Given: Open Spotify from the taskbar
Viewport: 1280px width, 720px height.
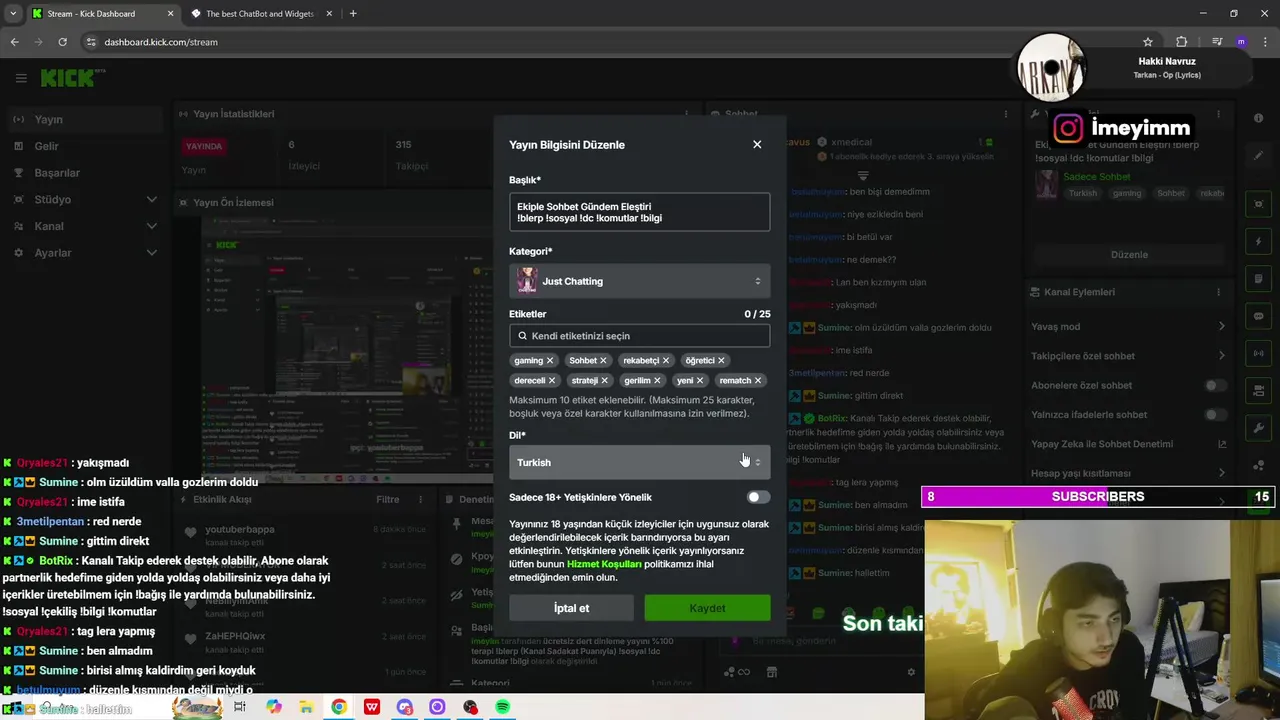Looking at the screenshot, I should pyautogui.click(x=503, y=707).
